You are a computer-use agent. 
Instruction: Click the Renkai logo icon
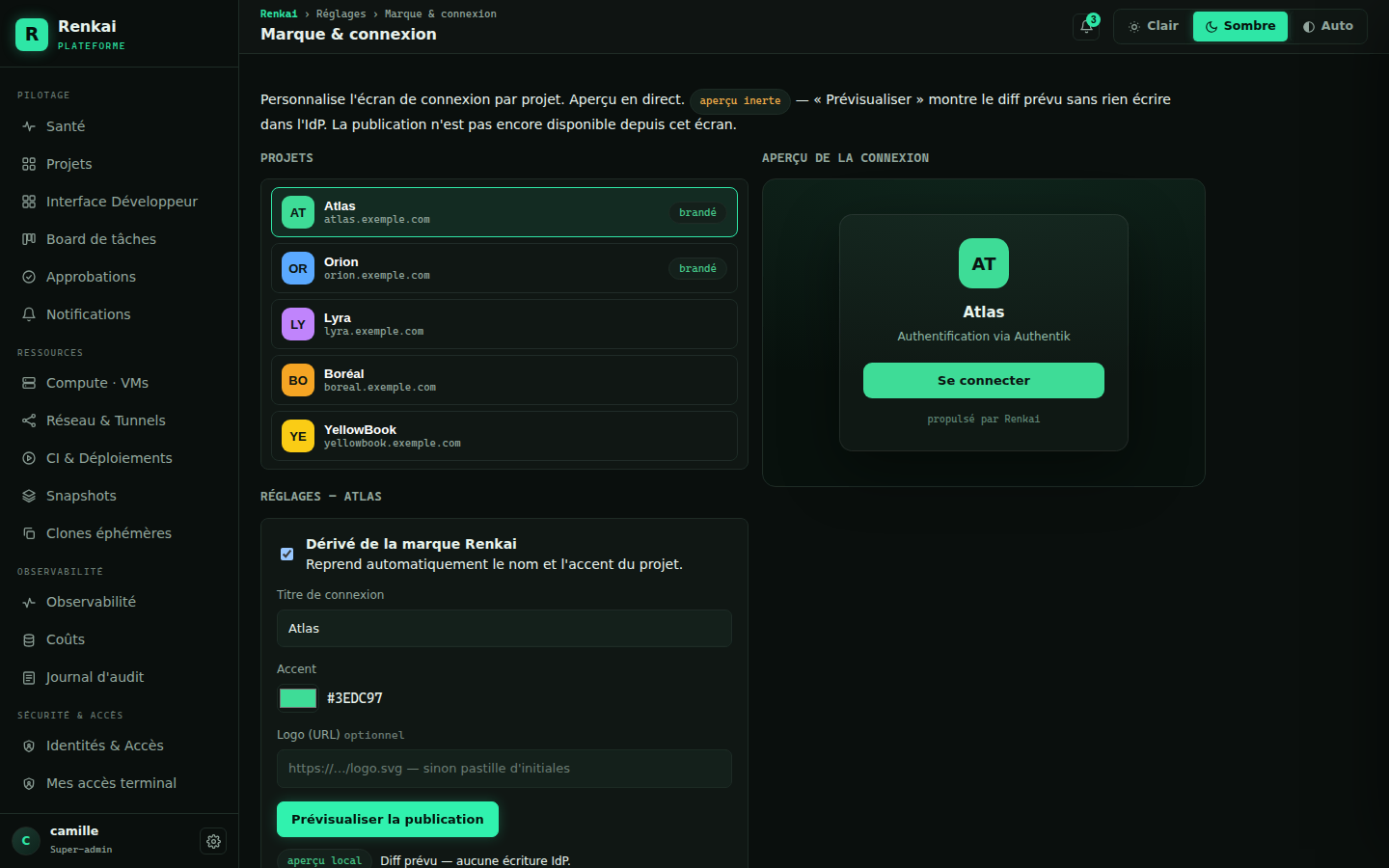tap(32, 35)
